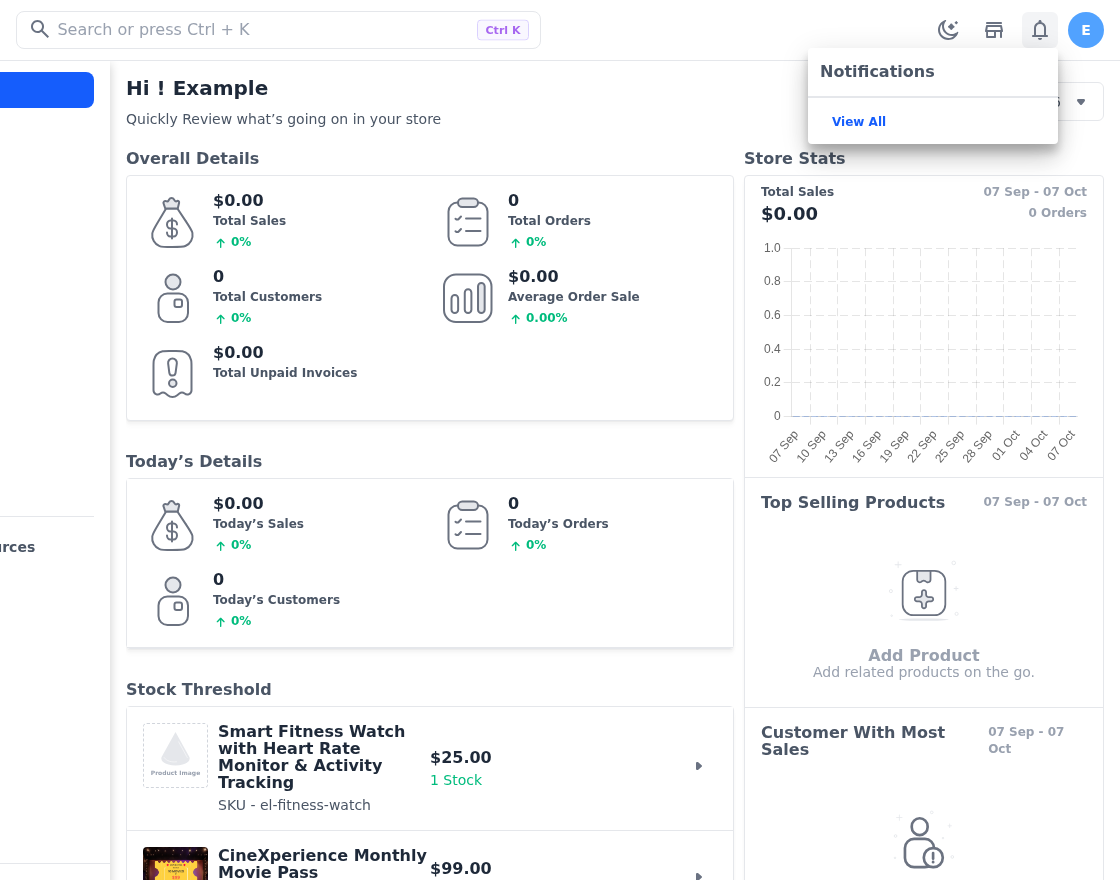Screen dimensions: 1120x880
Task: Toggle dark mode moon icon
Action: pyautogui.click(x=948, y=30)
